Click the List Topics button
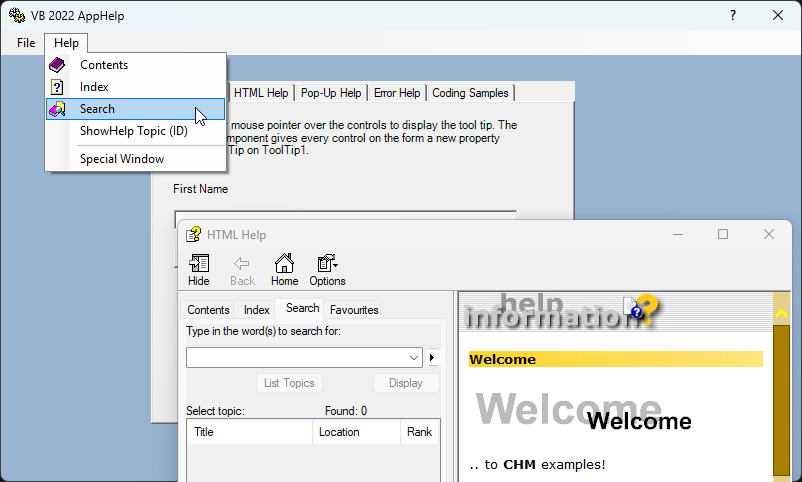This screenshot has width=802, height=482. 289,383
